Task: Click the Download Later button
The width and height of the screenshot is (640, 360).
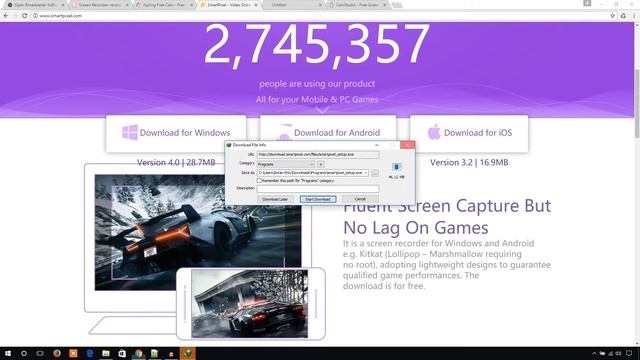Action: point(275,199)
